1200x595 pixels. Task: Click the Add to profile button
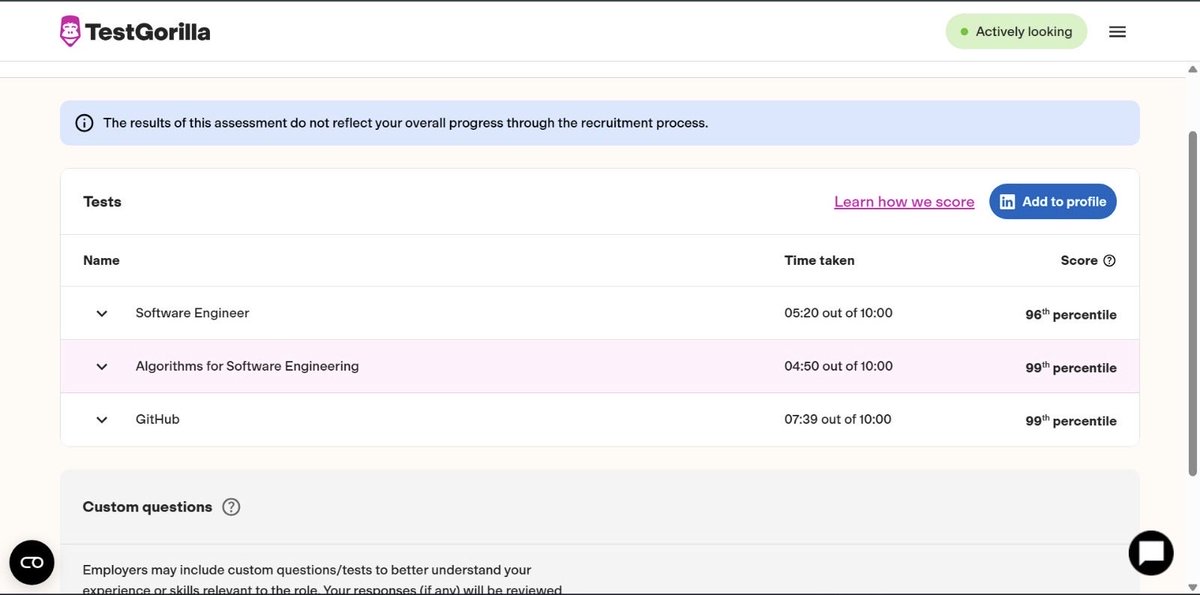click(1053, 202)
